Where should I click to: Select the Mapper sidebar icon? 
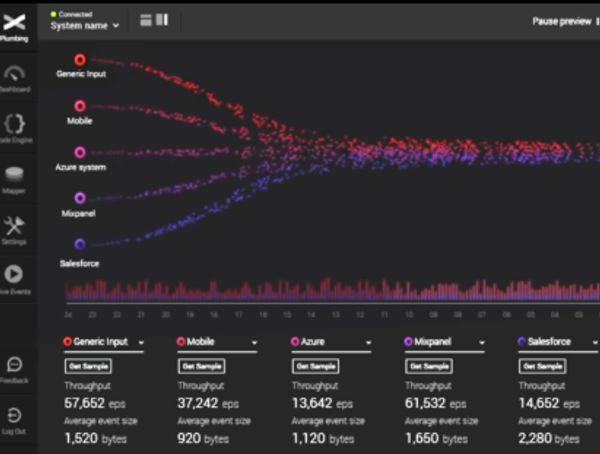(x=15, y=174)
